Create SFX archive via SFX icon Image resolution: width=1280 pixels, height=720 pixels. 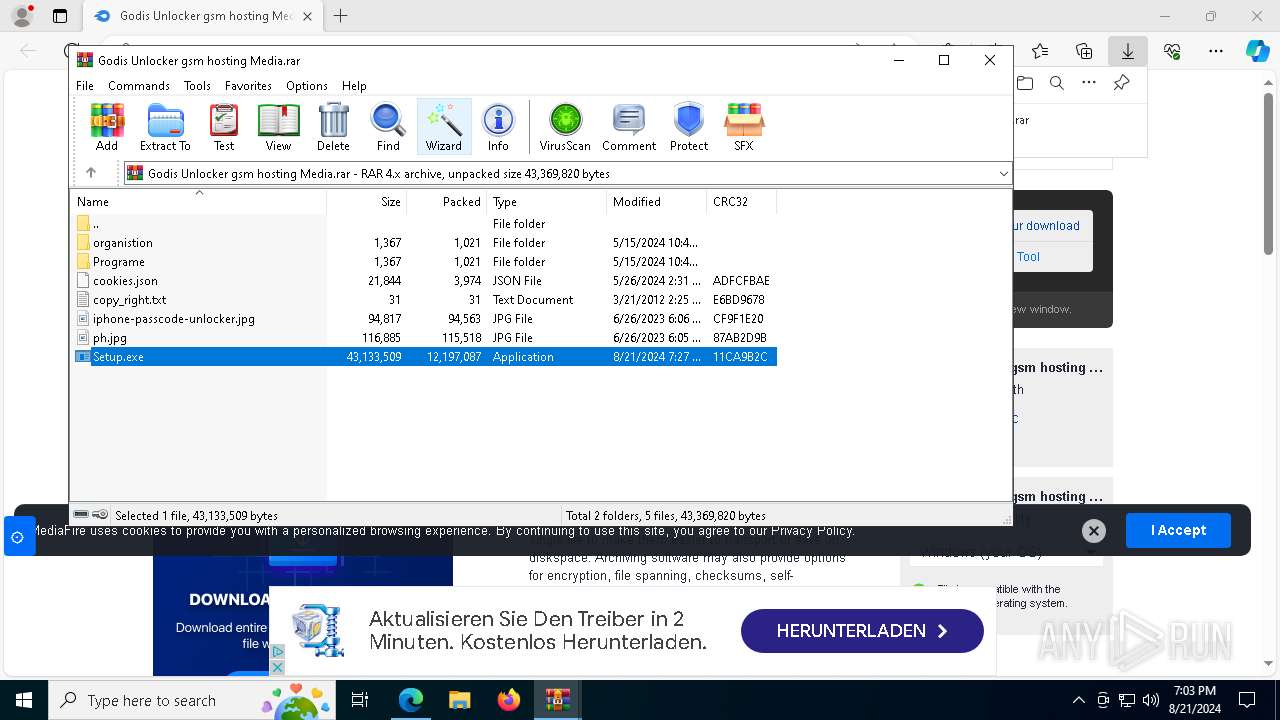(x=743, y=127)
